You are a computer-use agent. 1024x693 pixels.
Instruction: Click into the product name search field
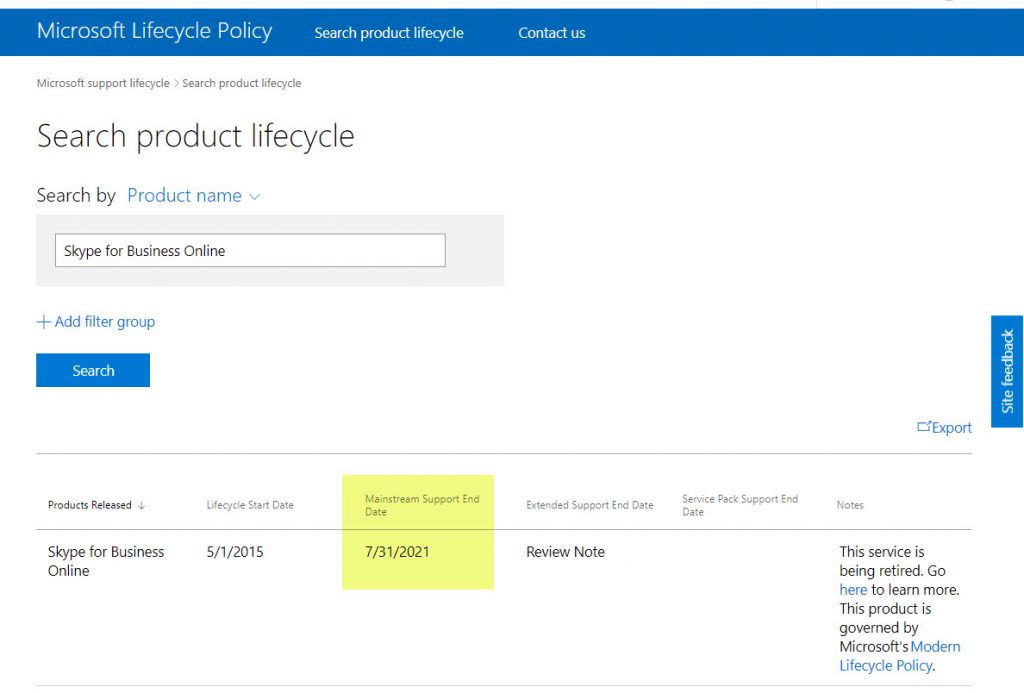pos(249,251)
